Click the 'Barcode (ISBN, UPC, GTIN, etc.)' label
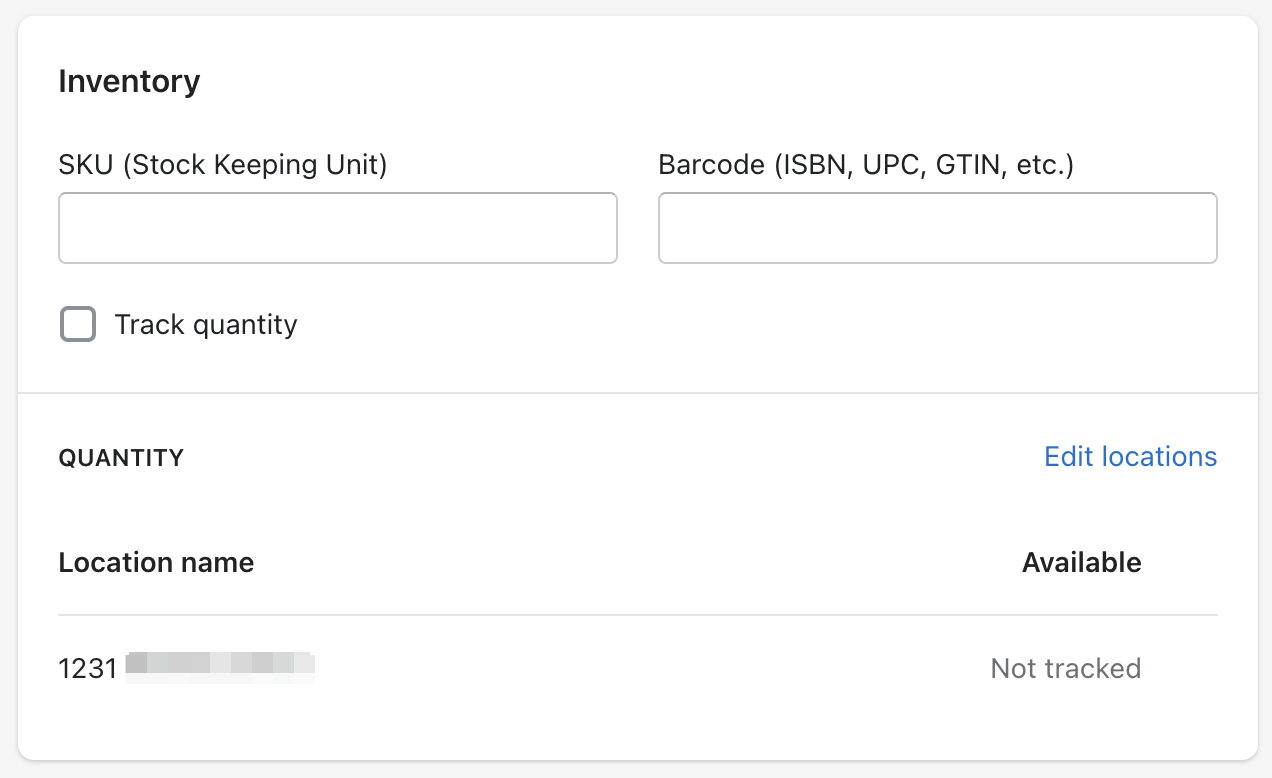The height and width of the screenshot is (778, 1272). coord(865,164)
